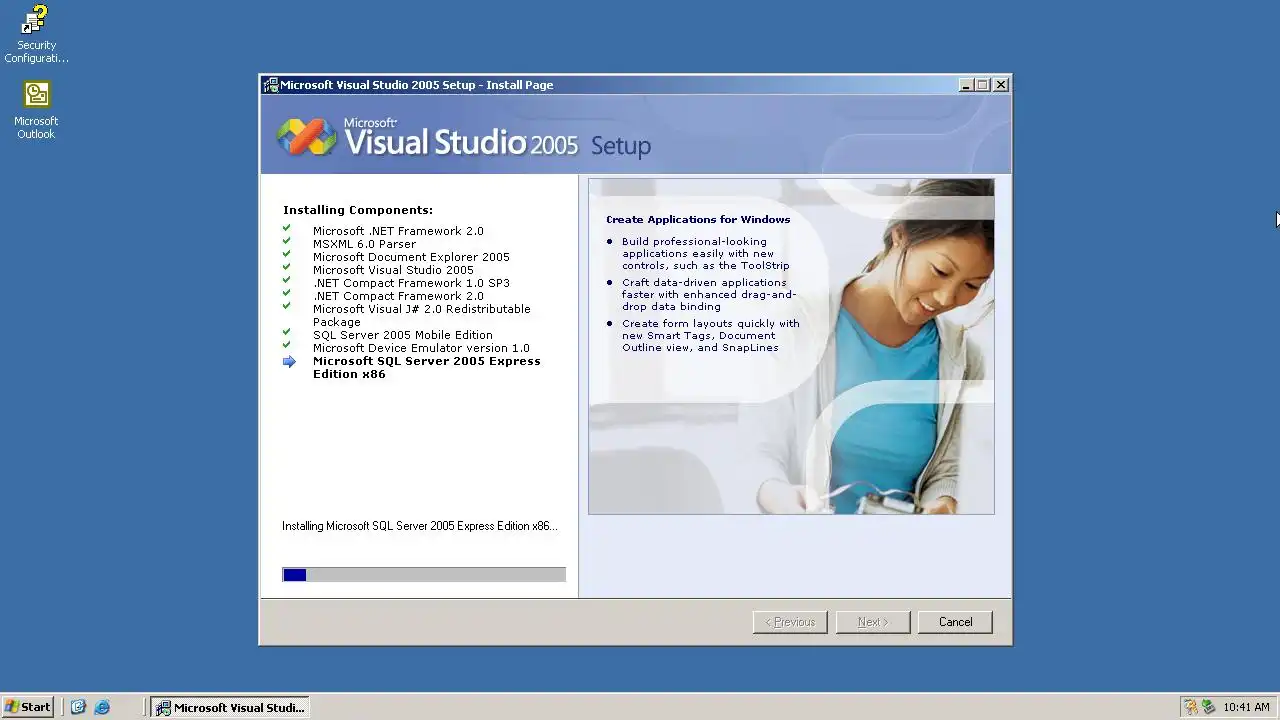Click the second system tray icon
The image size is (1280, 720).
pyautogui.click(x=1208, y=707)
